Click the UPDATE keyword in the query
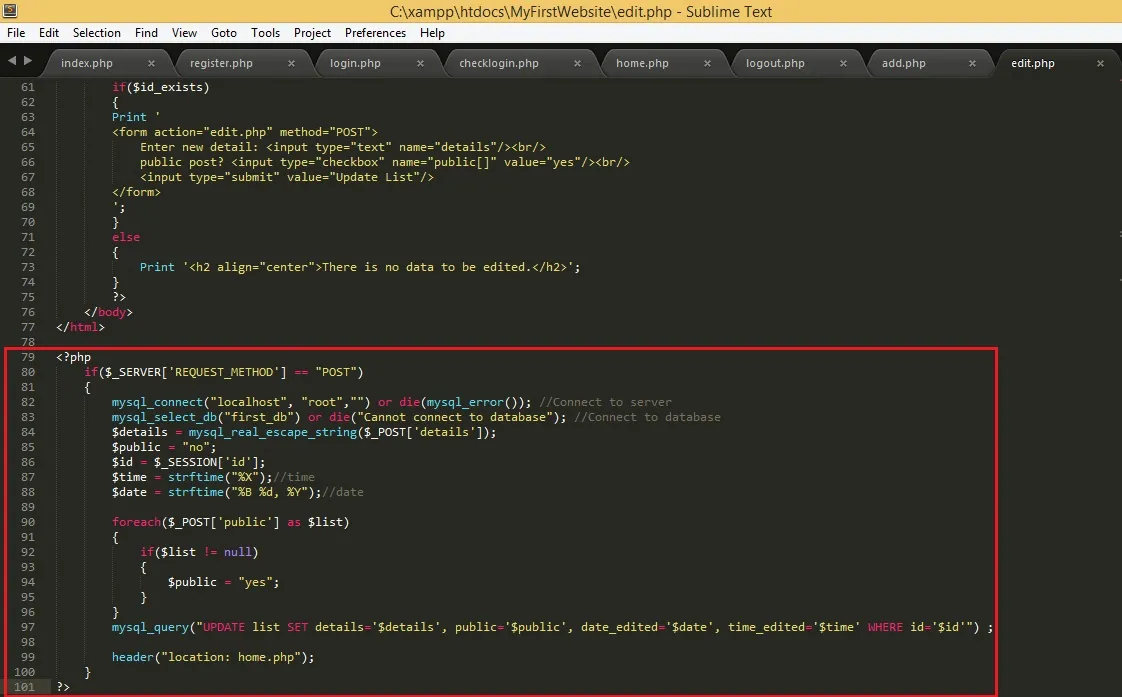The width and height of the screenshot is (1122, 697). point(223,627)
